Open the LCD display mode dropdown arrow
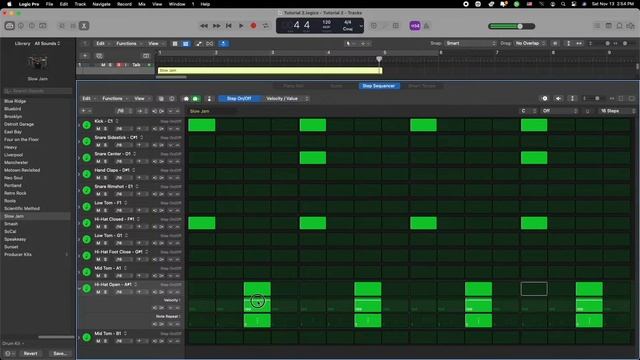The height and width of the screenshot is (360, 640). [361, 26]
